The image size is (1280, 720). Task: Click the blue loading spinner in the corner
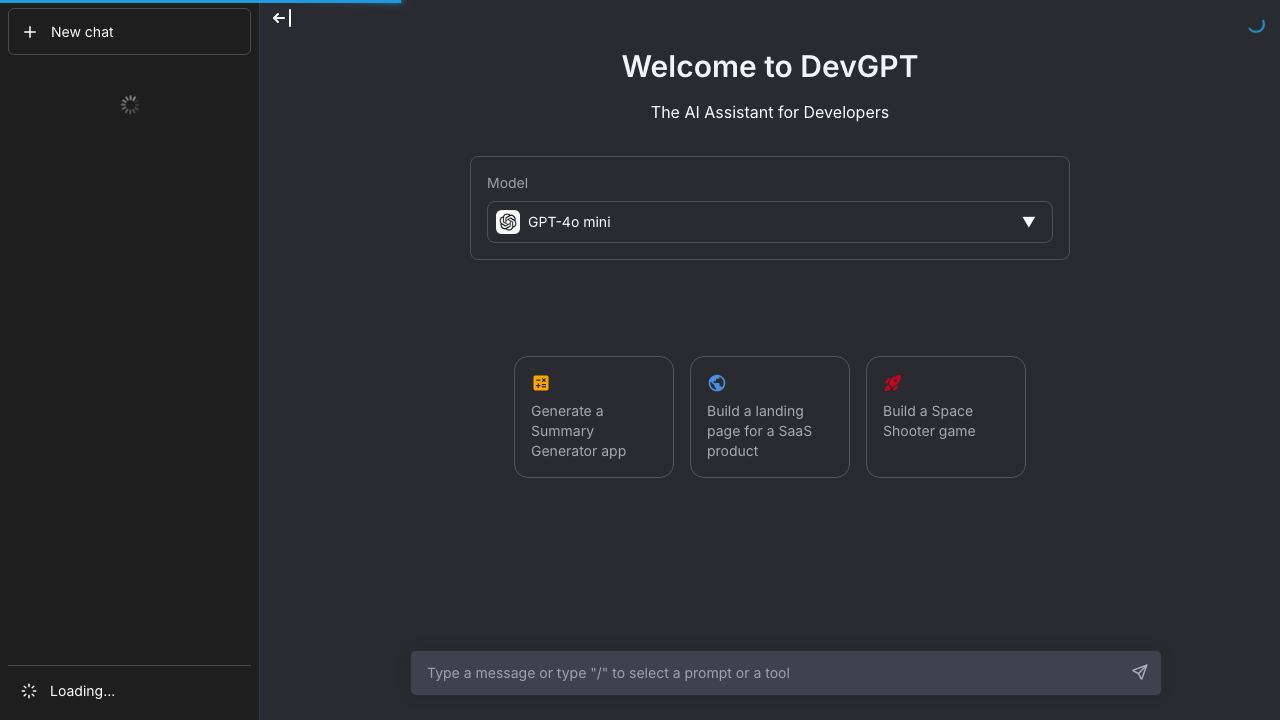[1256, 25]
